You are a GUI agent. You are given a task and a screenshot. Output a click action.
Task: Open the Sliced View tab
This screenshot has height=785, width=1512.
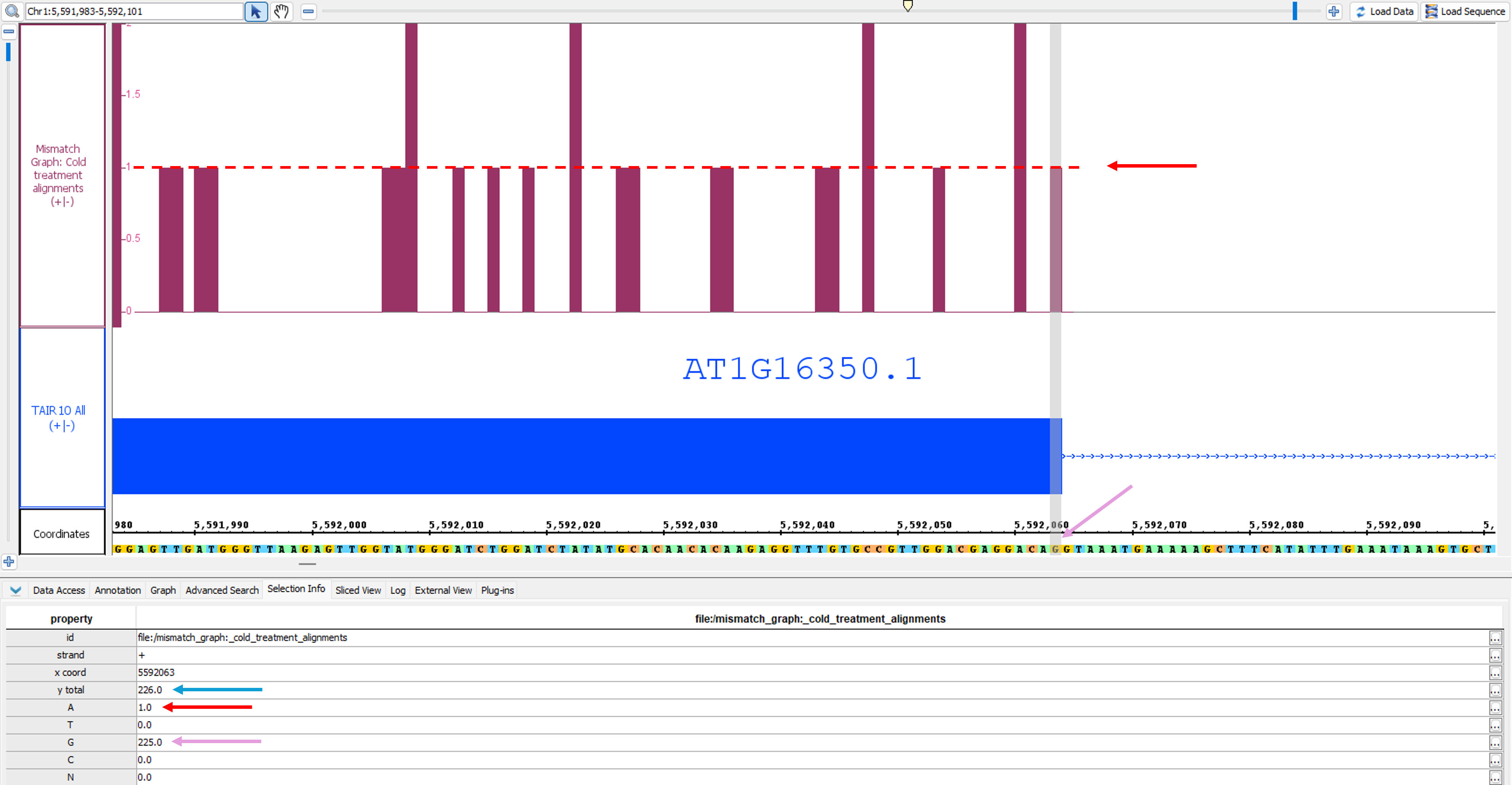pyautogui.click(x=358, y=590)
